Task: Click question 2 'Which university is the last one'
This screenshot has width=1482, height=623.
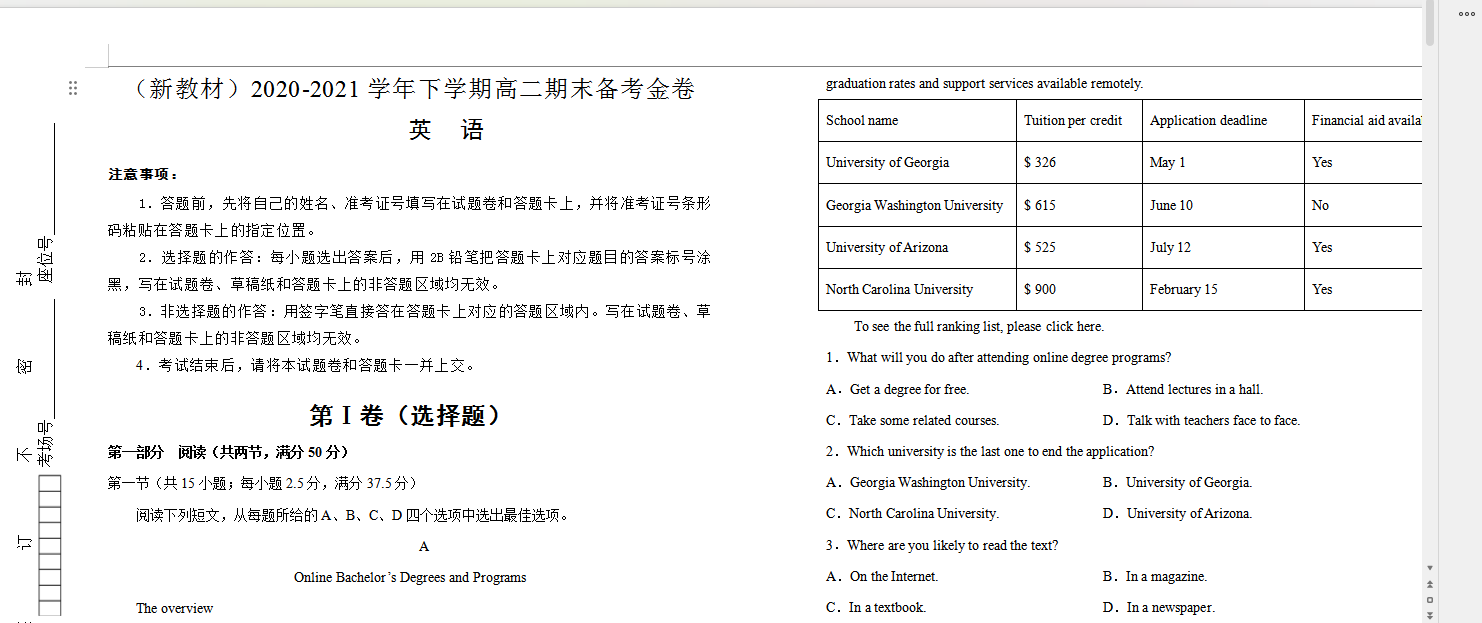Action: click(x=990, y=451)
